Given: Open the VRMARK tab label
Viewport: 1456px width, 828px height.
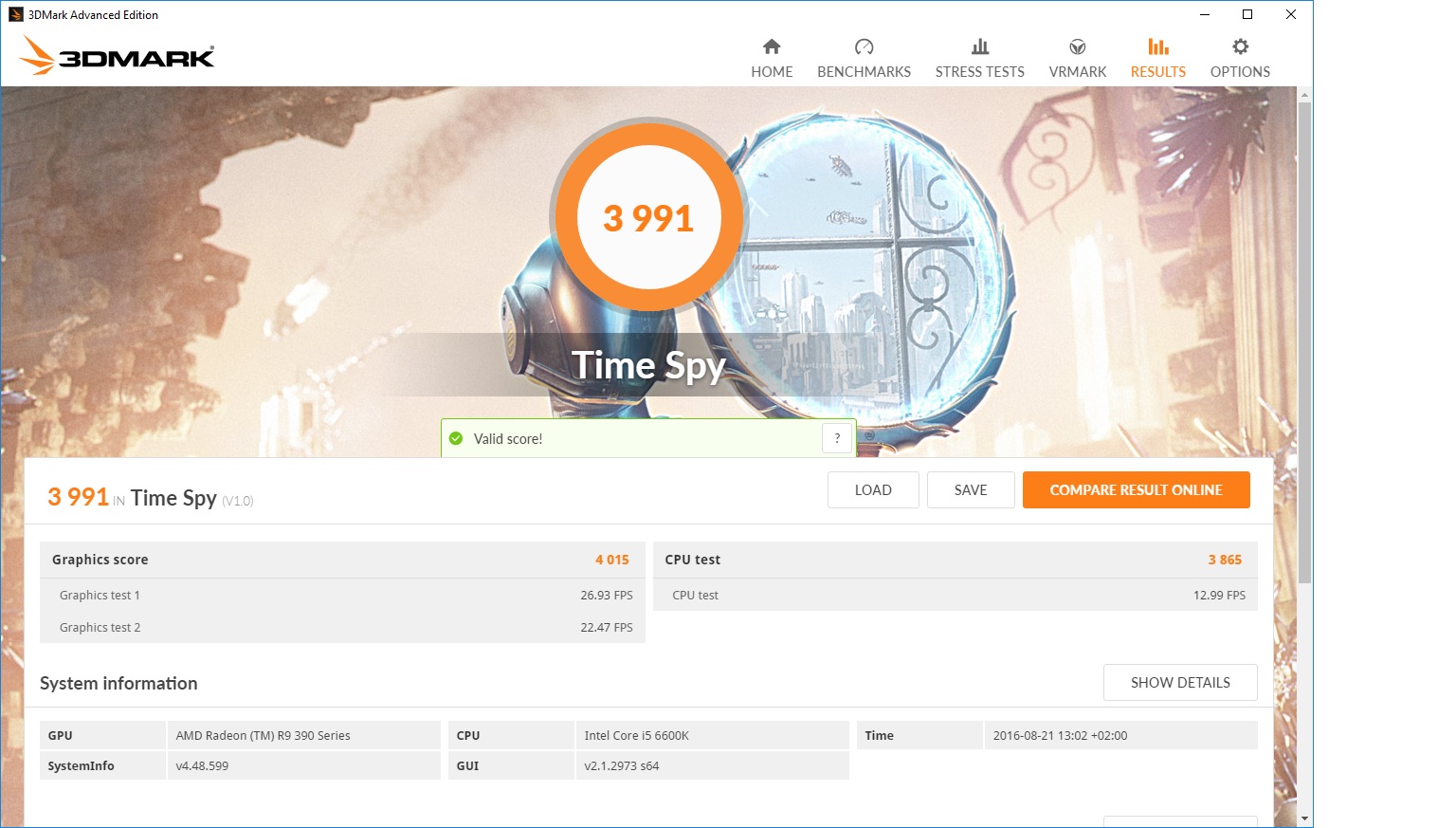Looking at the screenshot, I should point(1078,72).
